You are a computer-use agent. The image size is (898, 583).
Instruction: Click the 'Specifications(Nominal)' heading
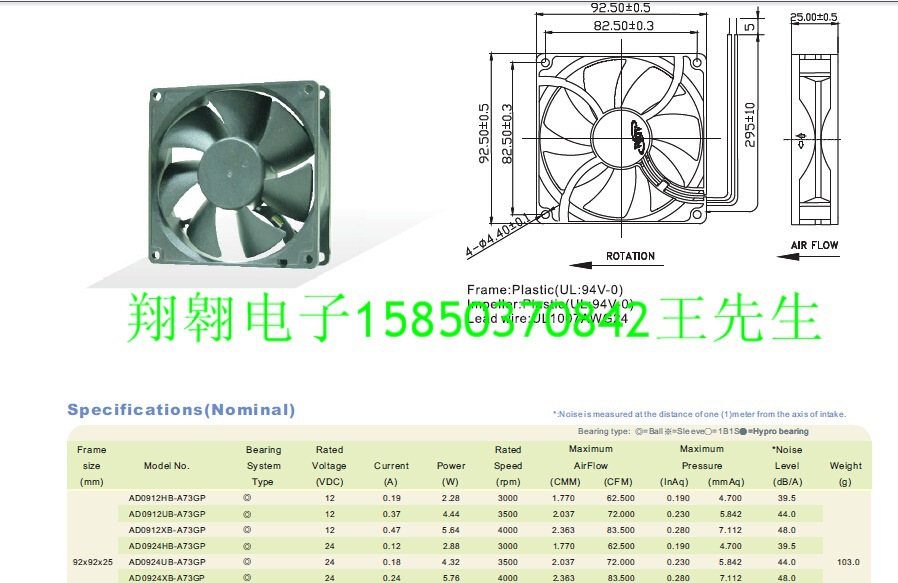click(181, 410)
